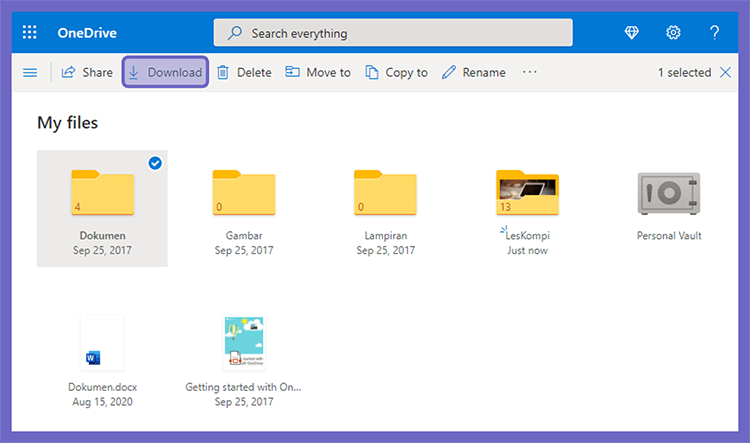
Task: Toggle the hamburger navigation menu
Action: 30,72
